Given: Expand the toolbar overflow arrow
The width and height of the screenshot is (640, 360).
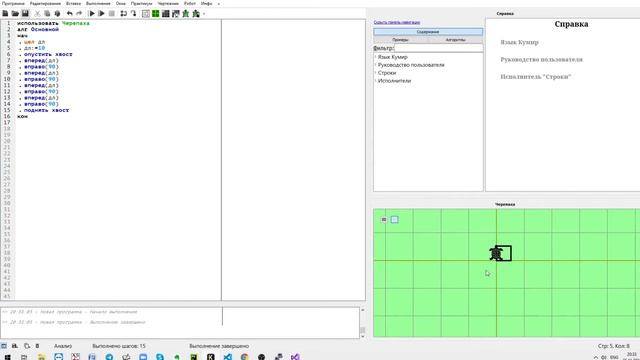Looking at the screenshot, I should coord(204,14).
